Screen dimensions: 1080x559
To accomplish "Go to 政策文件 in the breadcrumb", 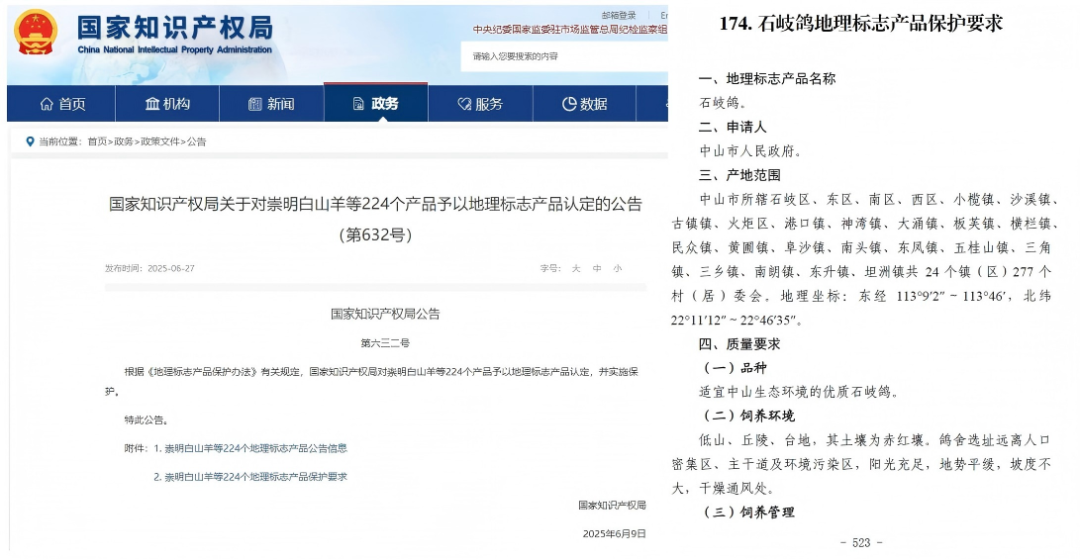I will (x=160, y=141).
